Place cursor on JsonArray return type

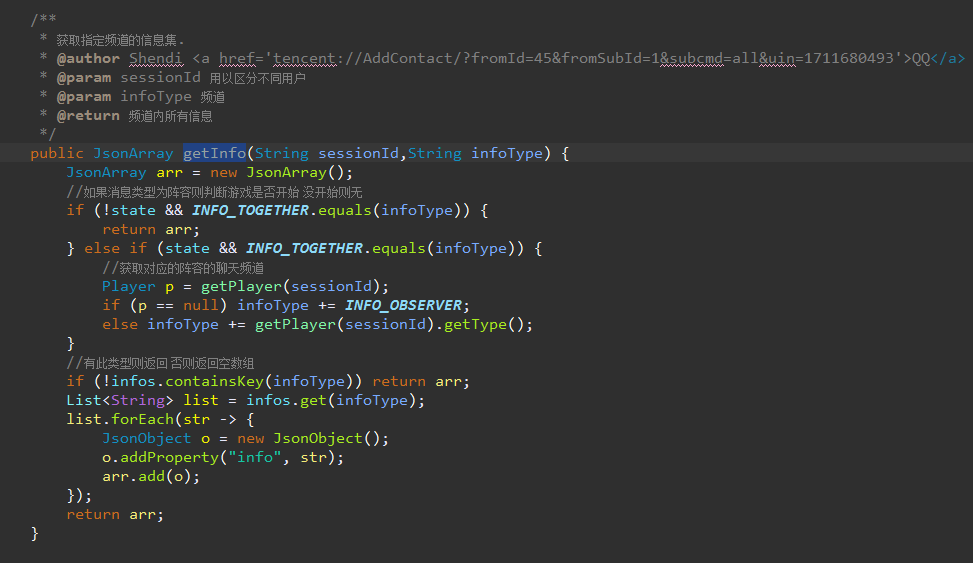click(133, 153)
